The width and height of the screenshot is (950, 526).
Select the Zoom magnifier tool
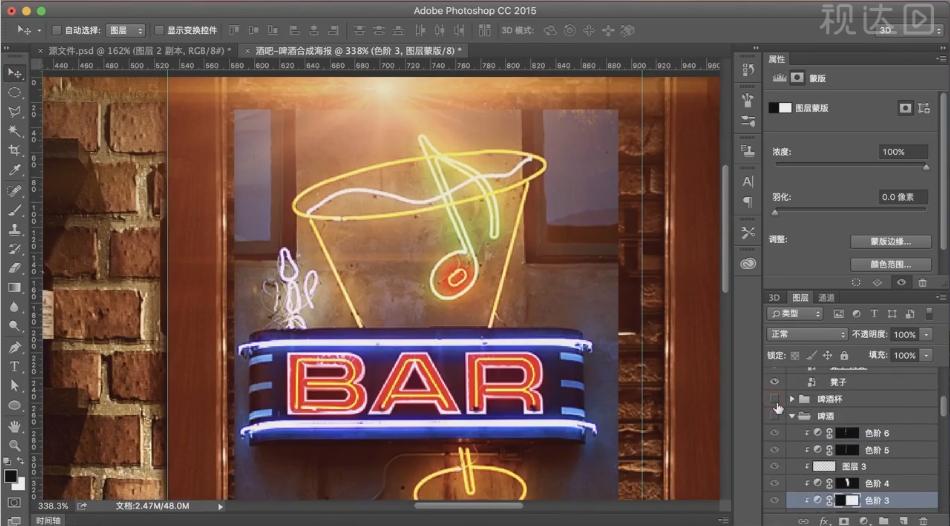tap(14, 445)
